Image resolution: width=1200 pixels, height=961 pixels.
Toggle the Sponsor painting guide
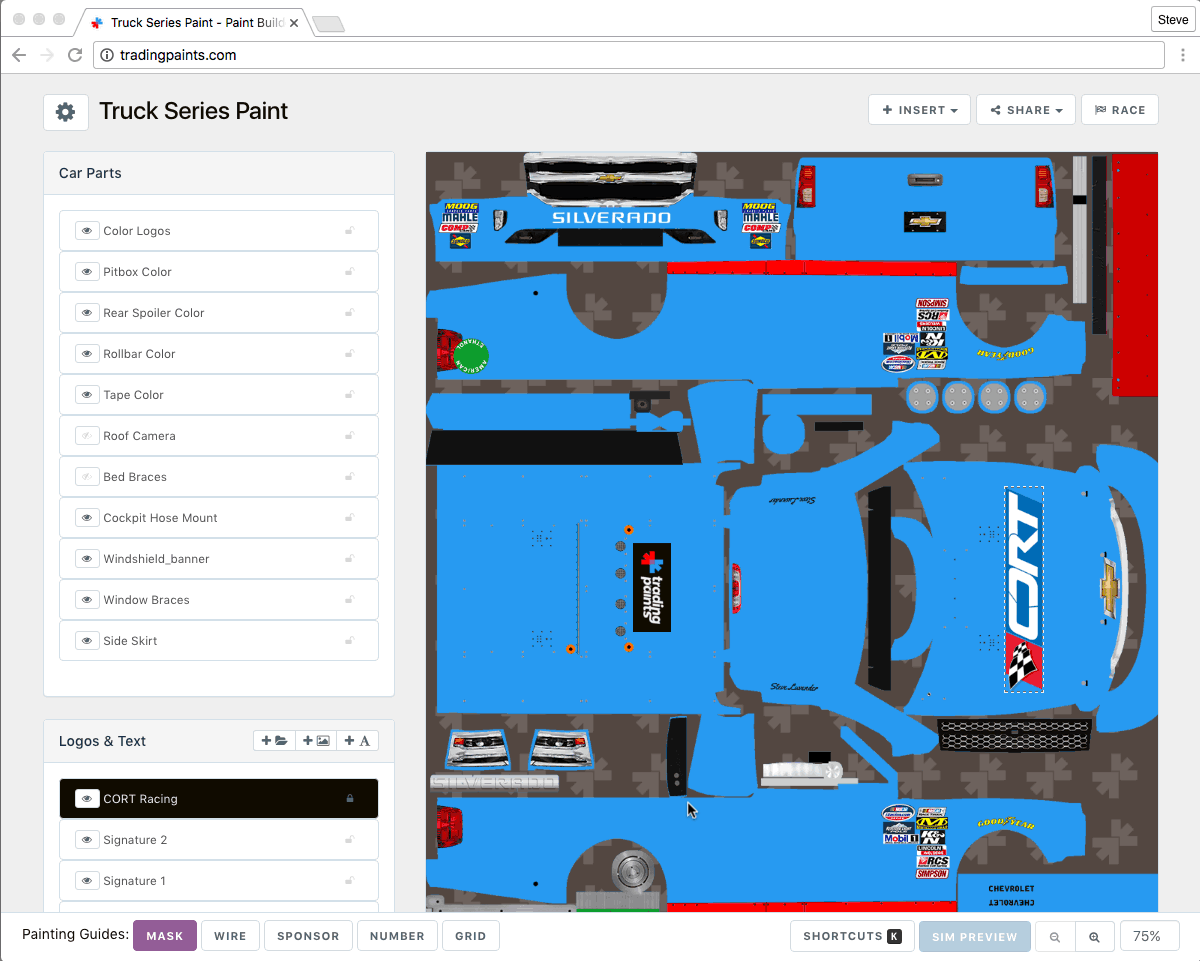(x=308, y=936)
